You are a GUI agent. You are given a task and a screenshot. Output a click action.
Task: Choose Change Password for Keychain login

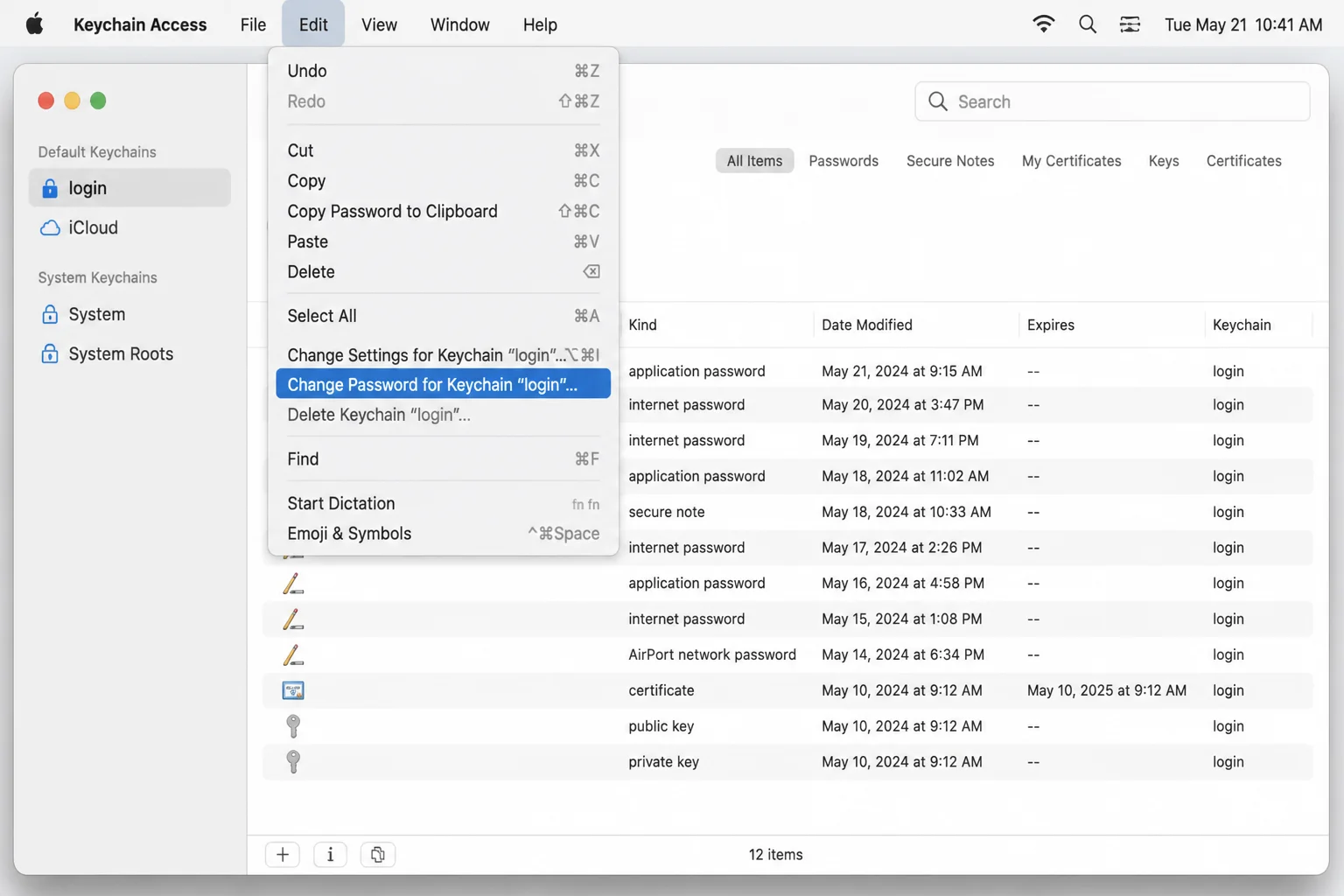443,384
